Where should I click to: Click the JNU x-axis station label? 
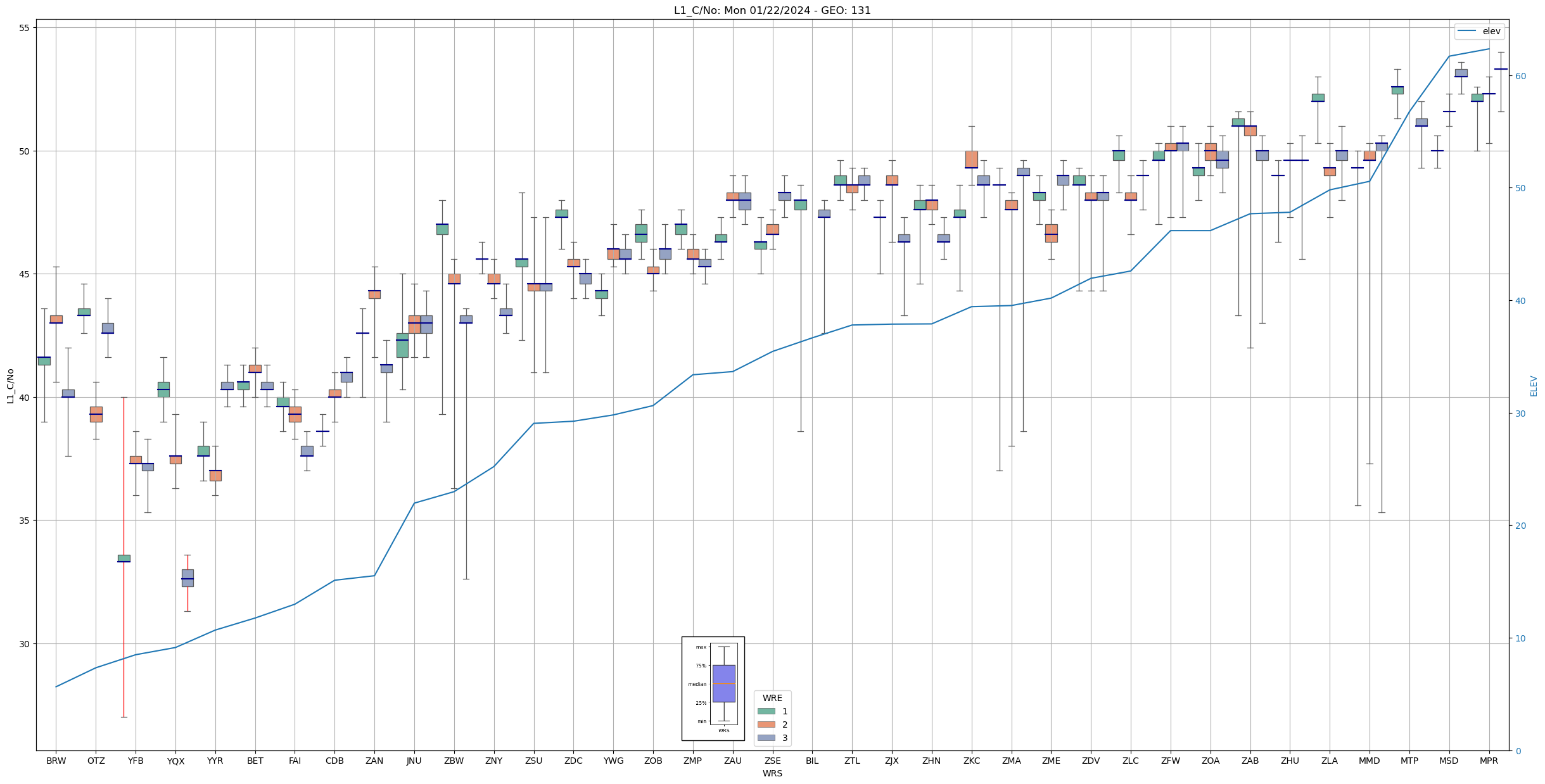(x=414, y=761)
